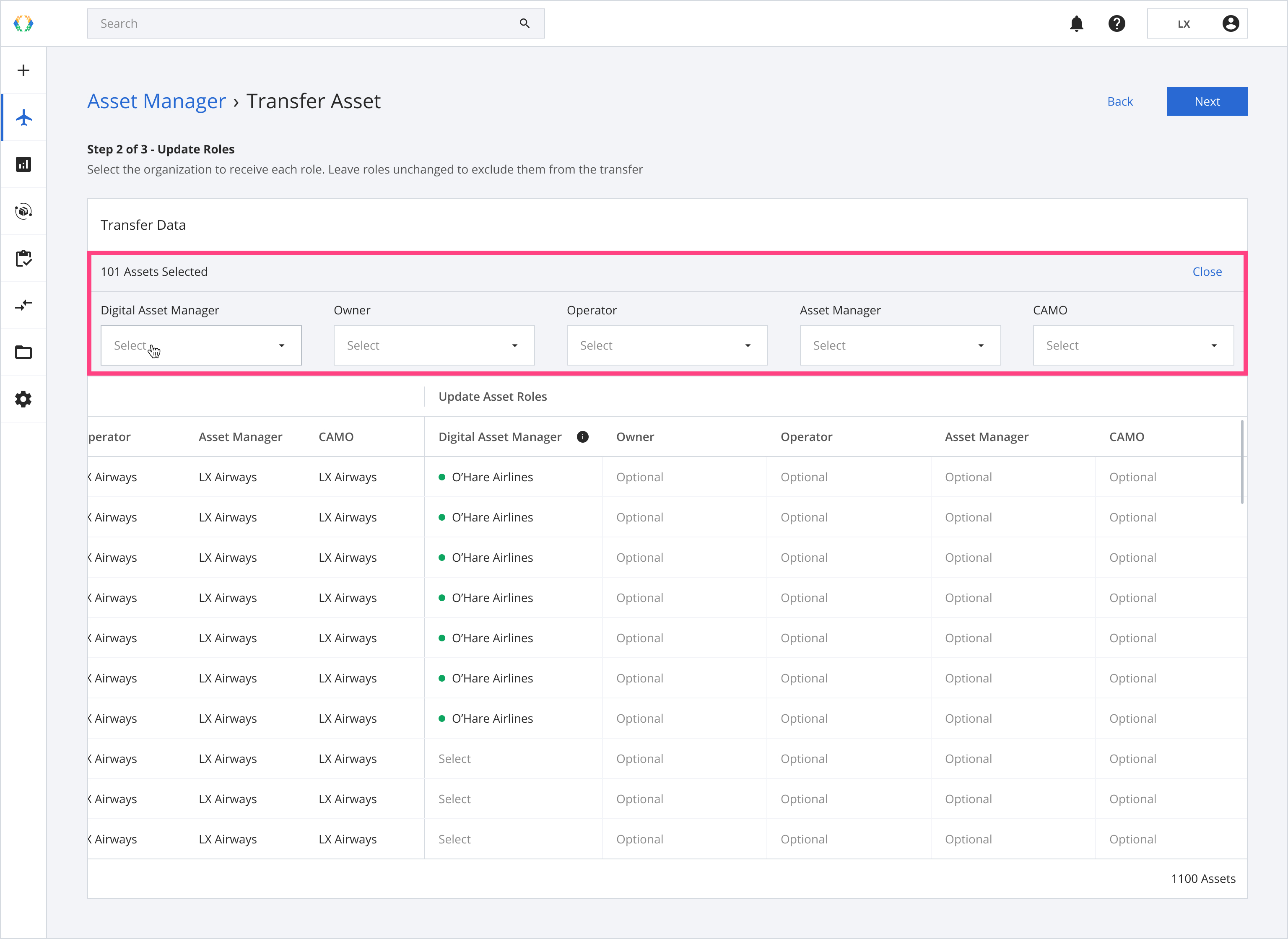Click first row O'Hare Airlines cell
The height and width of the screenshot is (939, 1288).
[x=513, y=477]
